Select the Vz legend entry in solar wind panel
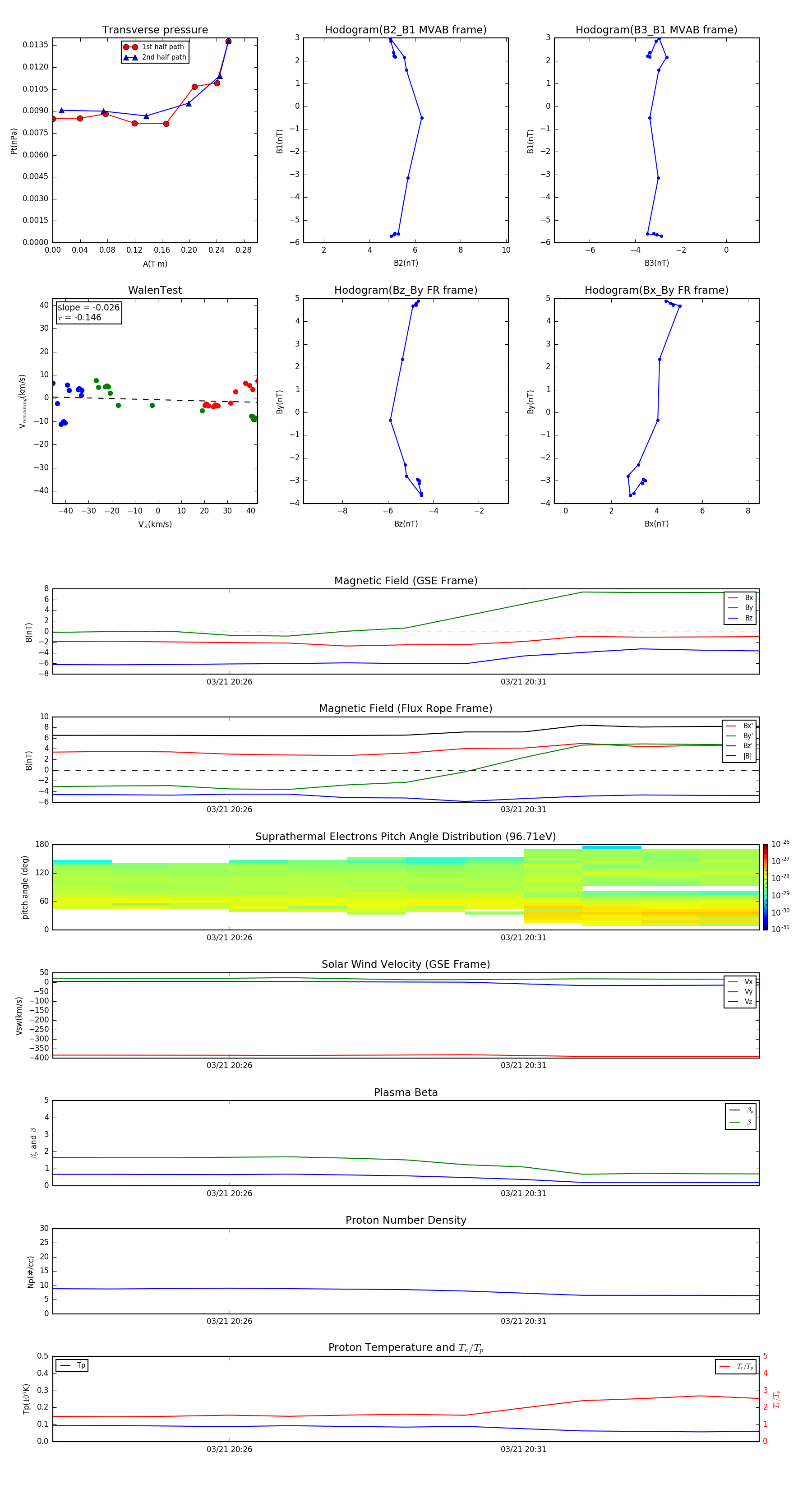The image size is (812, 1489). tap(740, 1002)
